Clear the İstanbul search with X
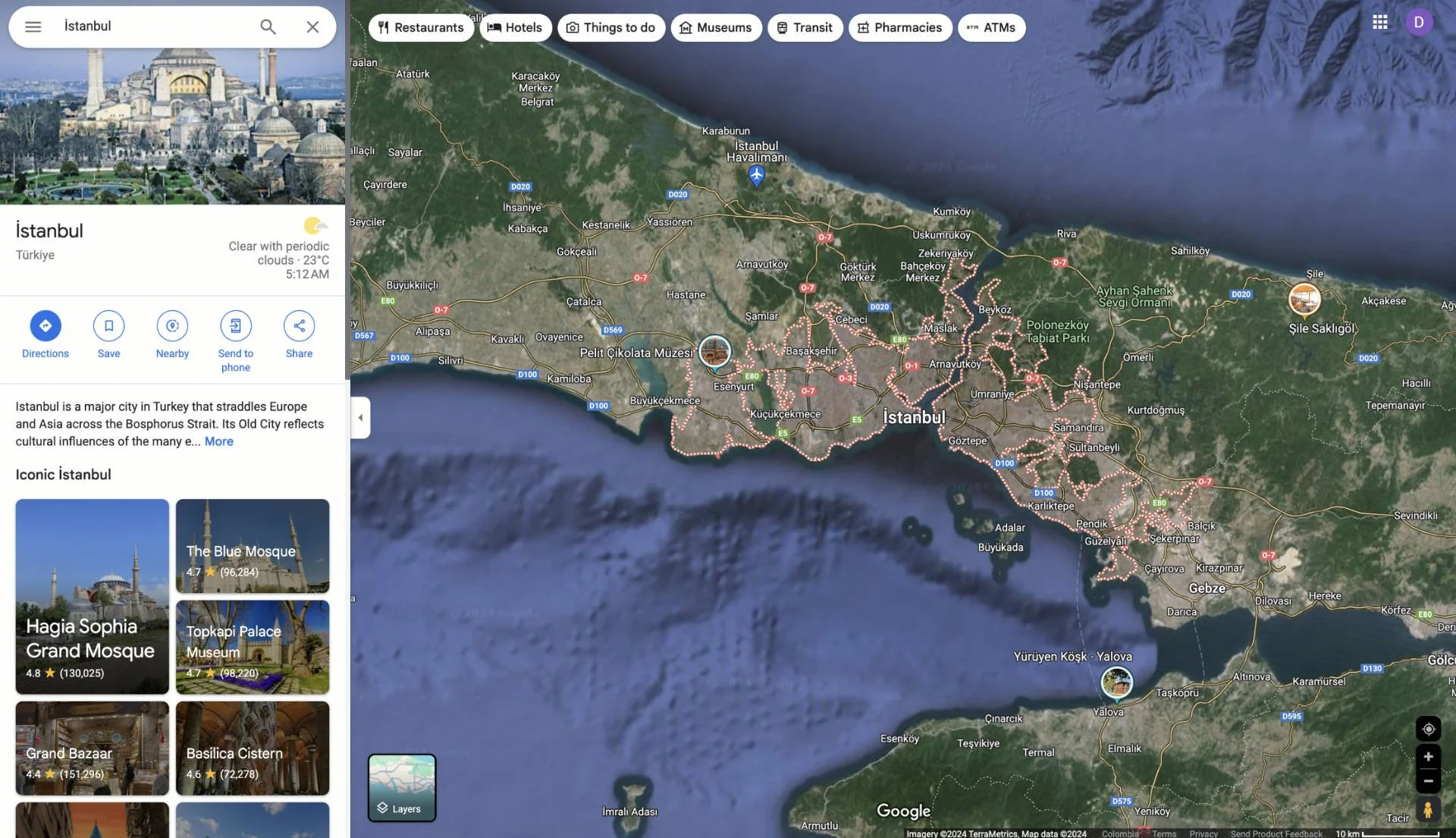1456x838 pixels. [312, 27]
